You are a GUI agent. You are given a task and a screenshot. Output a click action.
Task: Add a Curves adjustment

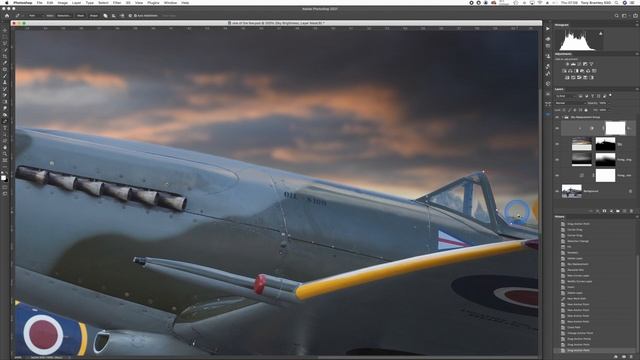click(579, 64)
